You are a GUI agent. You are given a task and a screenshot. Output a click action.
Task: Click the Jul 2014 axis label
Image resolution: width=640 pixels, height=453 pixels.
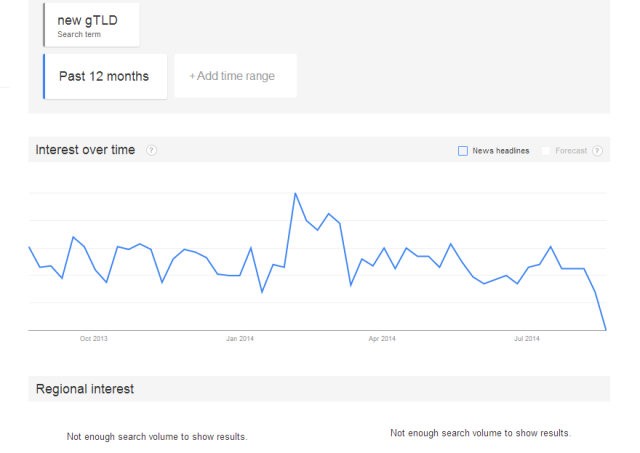coord(526,339)
